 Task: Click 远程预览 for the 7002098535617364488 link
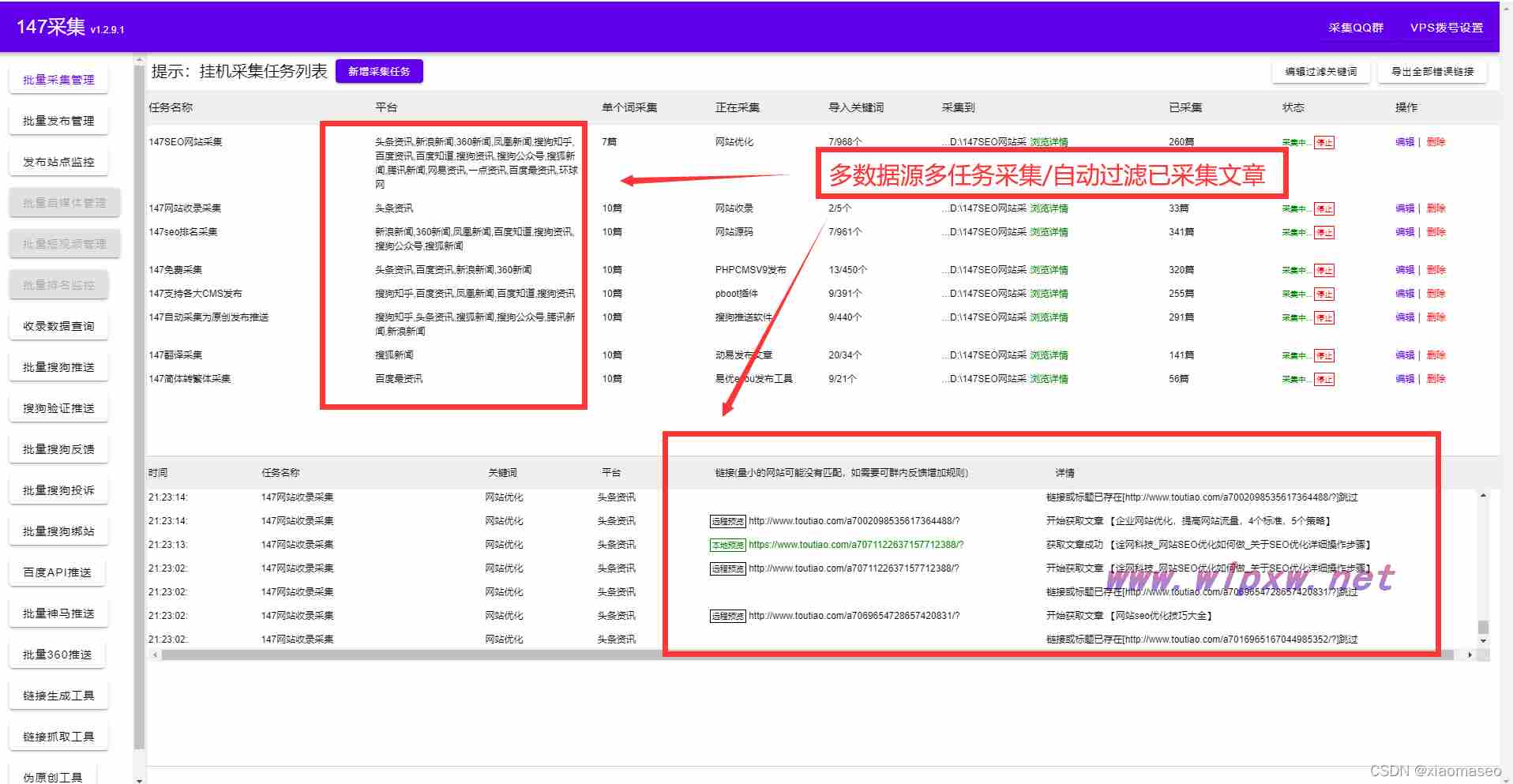[x=727, y=522]
